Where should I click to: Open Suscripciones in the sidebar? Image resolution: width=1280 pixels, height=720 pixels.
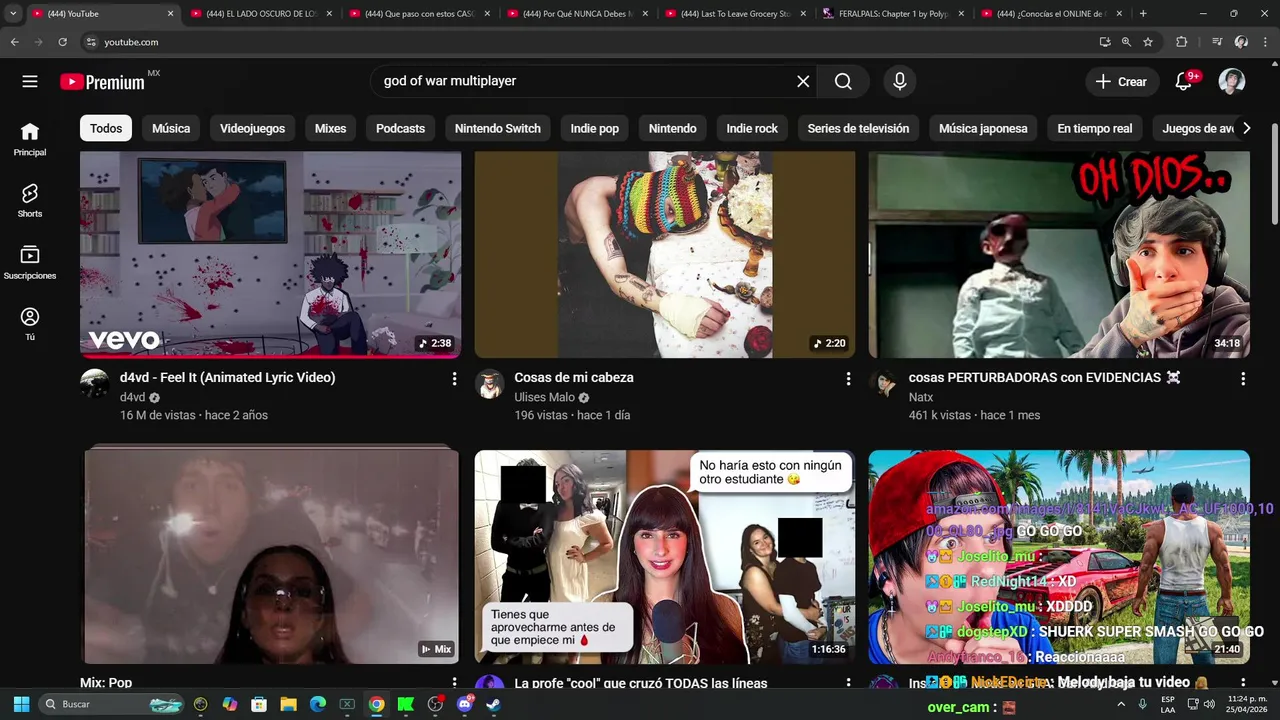pyautogui.click(x=30, y=262)
